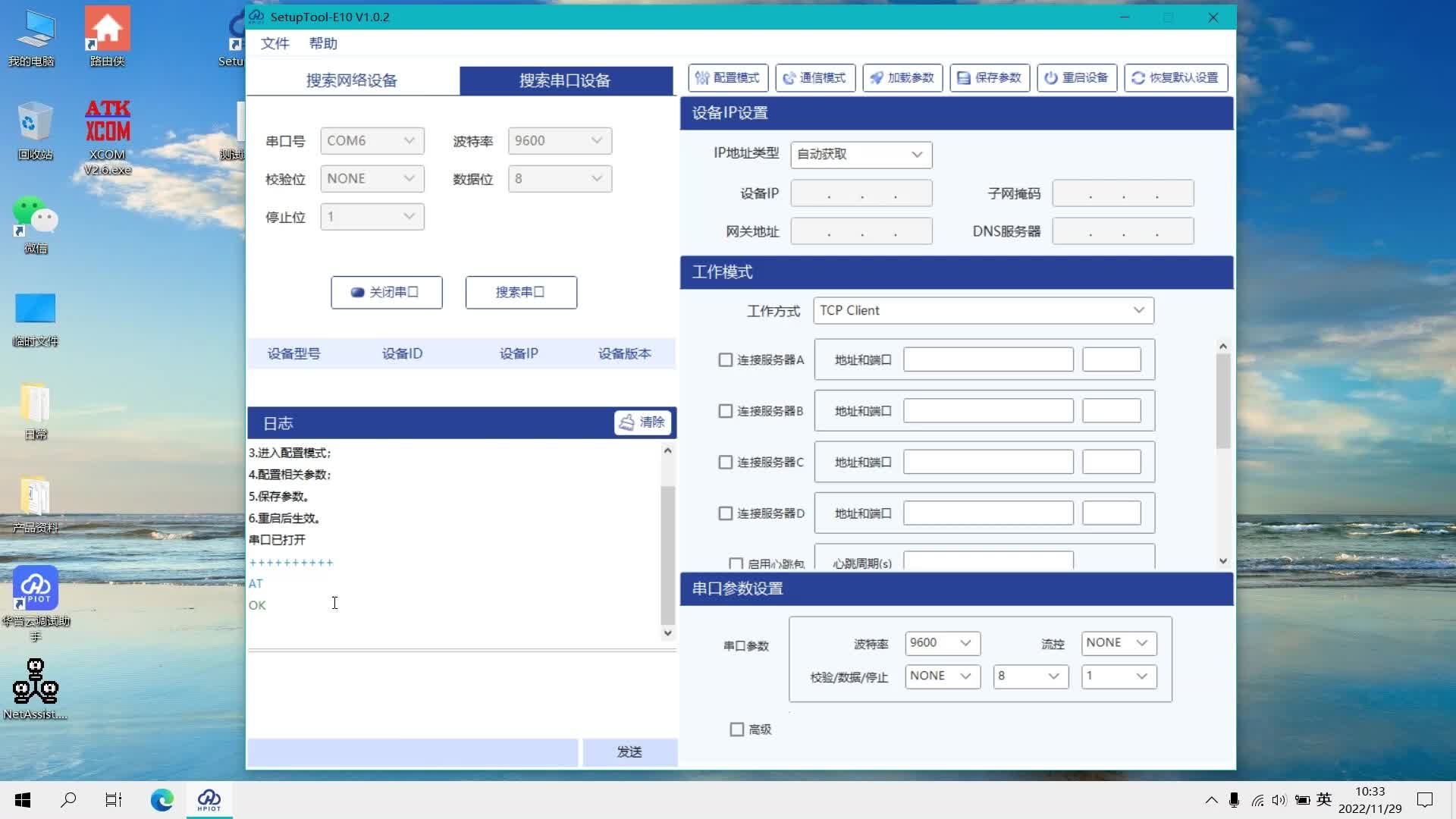Click HPIOT app icon on taskbar

tap(209, 799)
